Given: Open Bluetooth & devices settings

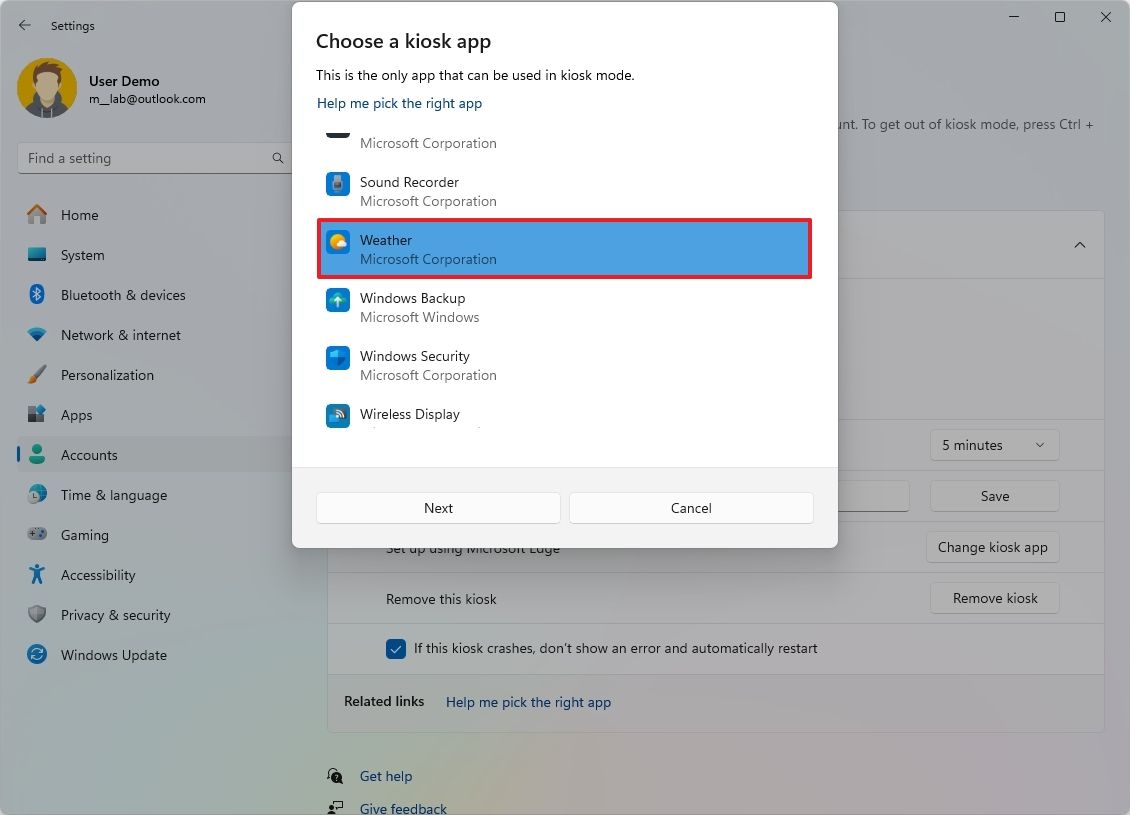Looking at the screenshot, I should click(x=122, y=295).
